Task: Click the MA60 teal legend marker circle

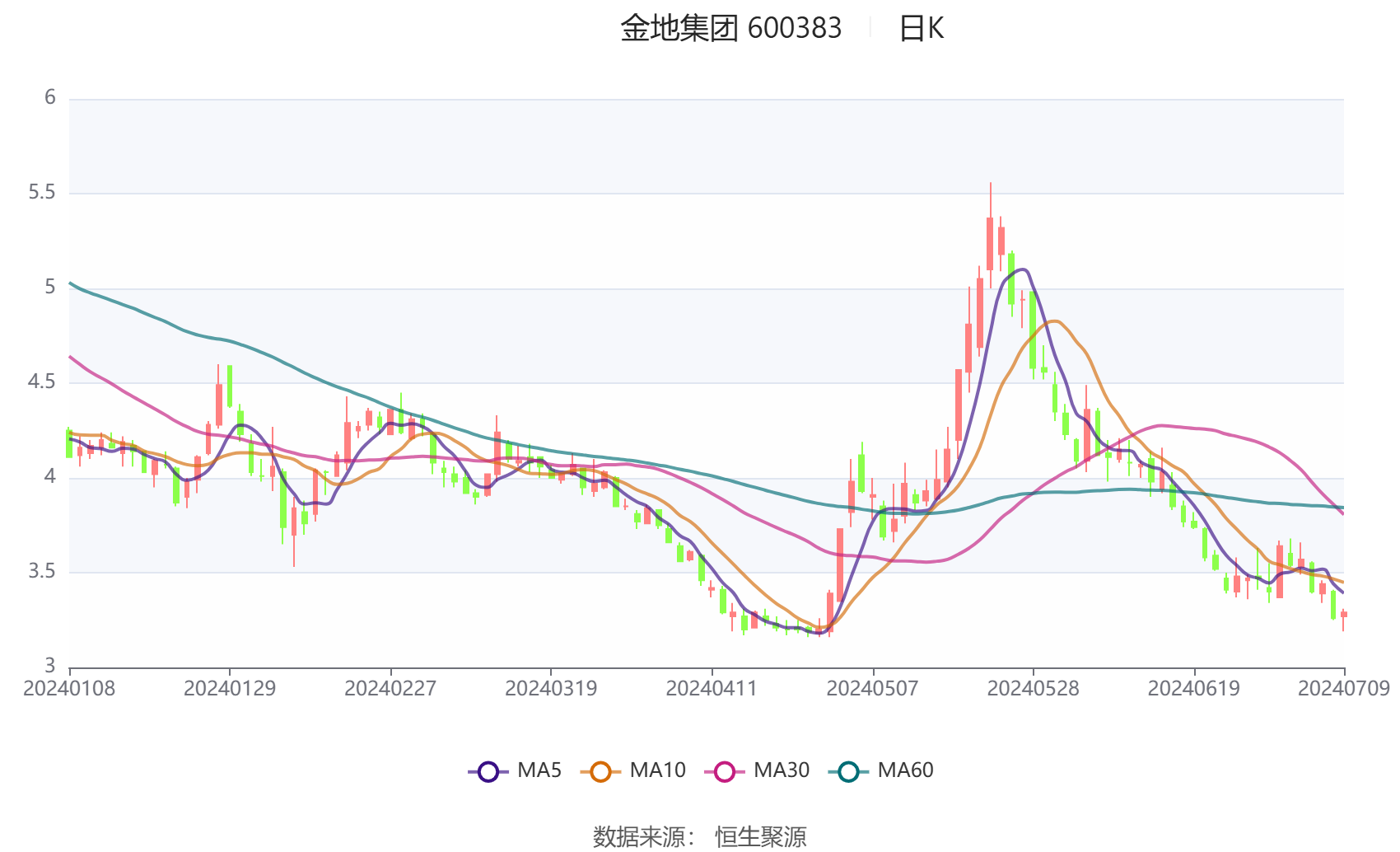Action: [849, 772]
